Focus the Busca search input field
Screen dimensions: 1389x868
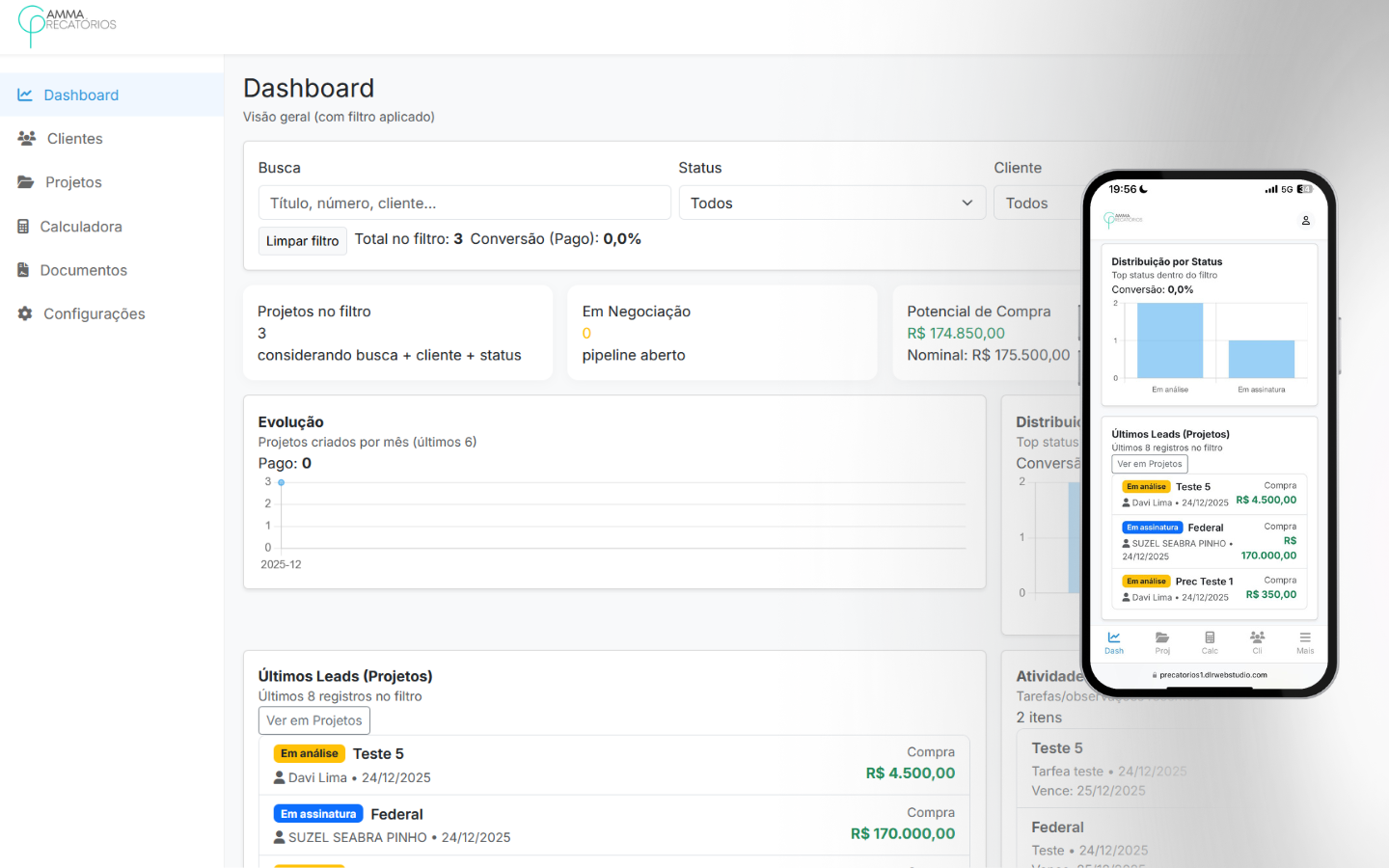click(464, 203)
